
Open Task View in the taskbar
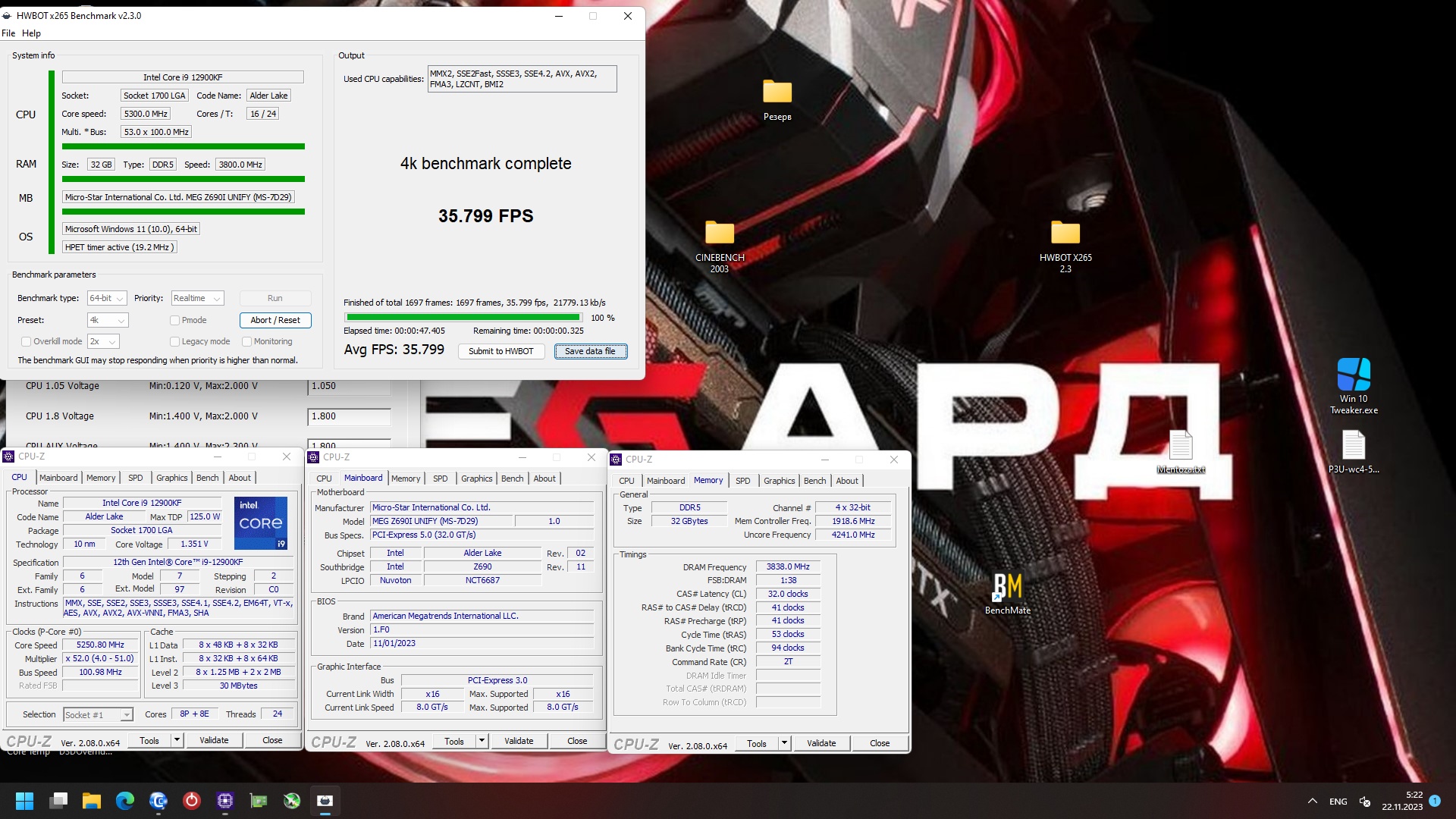[58, 801]
